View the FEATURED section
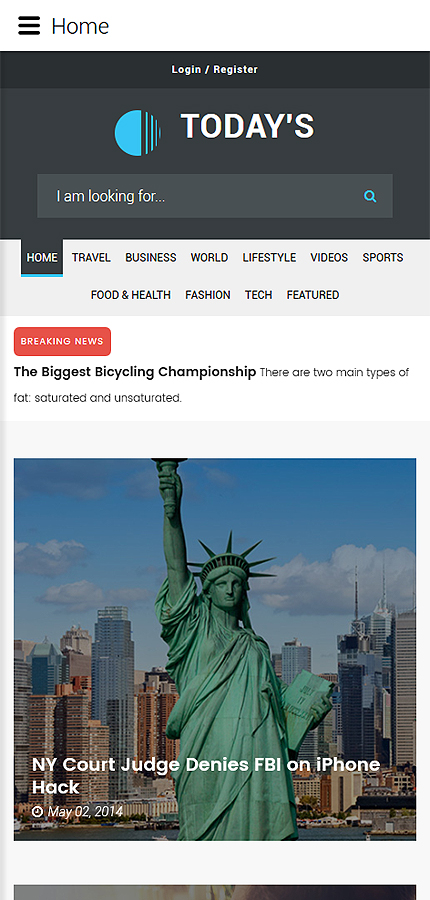Image resolution: width=430 pixels, height=900 pixels. pyautogui.click(x=313, y=295)
